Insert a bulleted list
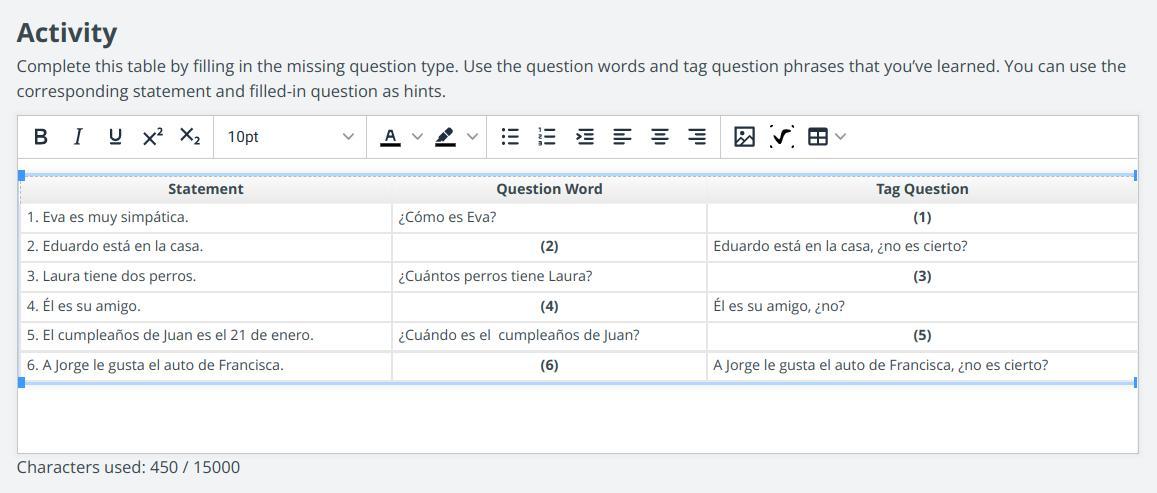Viewport: 1157px width, 493px height. [x=510, y=137]
